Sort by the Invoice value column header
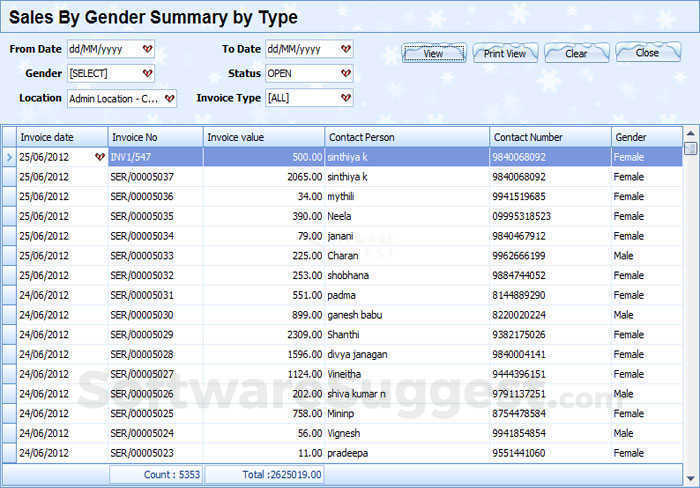The image size is (700, 488). pyautogui.click(x=264, y=137)
